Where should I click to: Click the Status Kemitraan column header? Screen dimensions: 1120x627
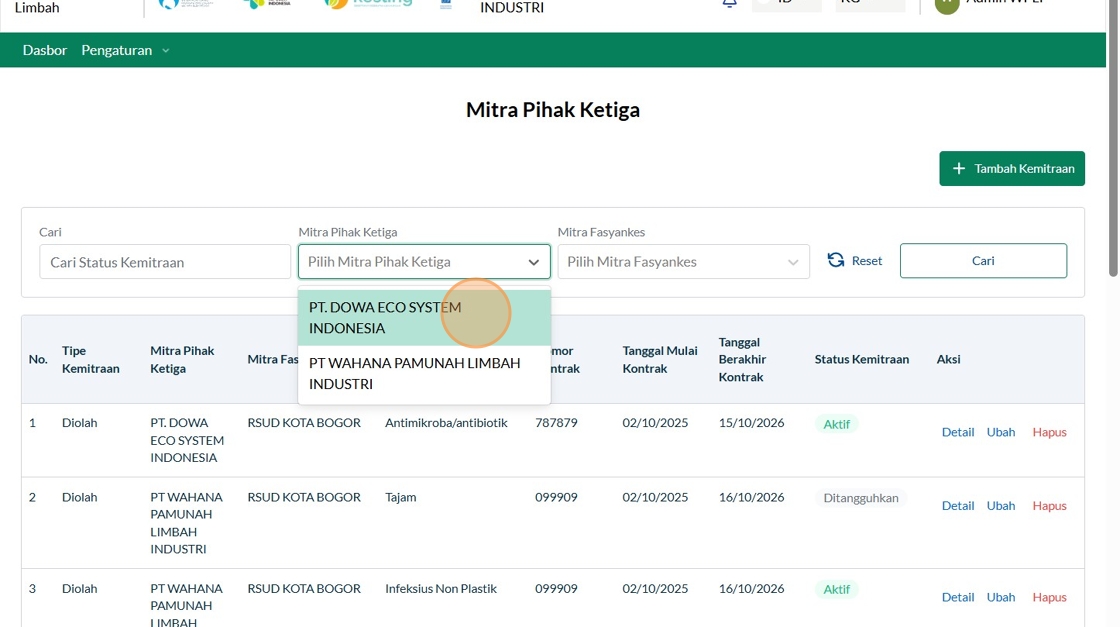tap(861, 359)
